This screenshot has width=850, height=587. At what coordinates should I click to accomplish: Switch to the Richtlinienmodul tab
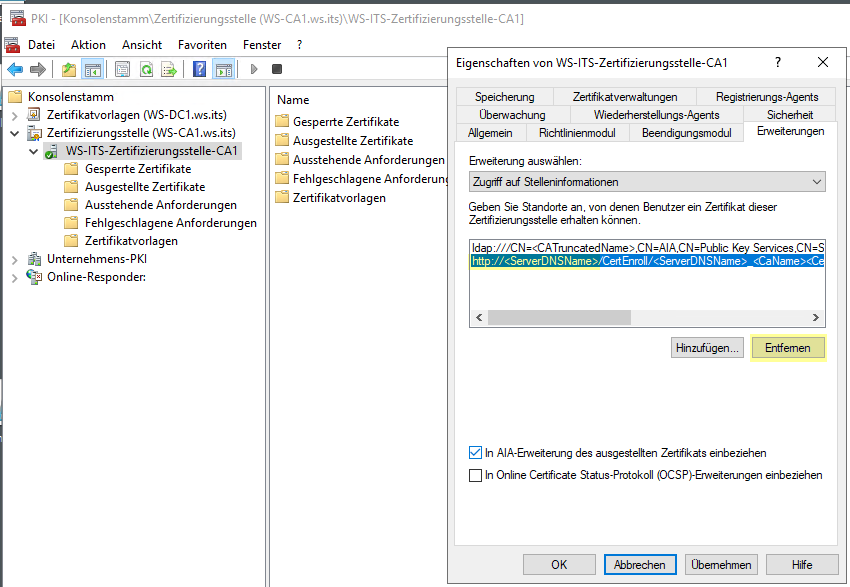point(577,133)
